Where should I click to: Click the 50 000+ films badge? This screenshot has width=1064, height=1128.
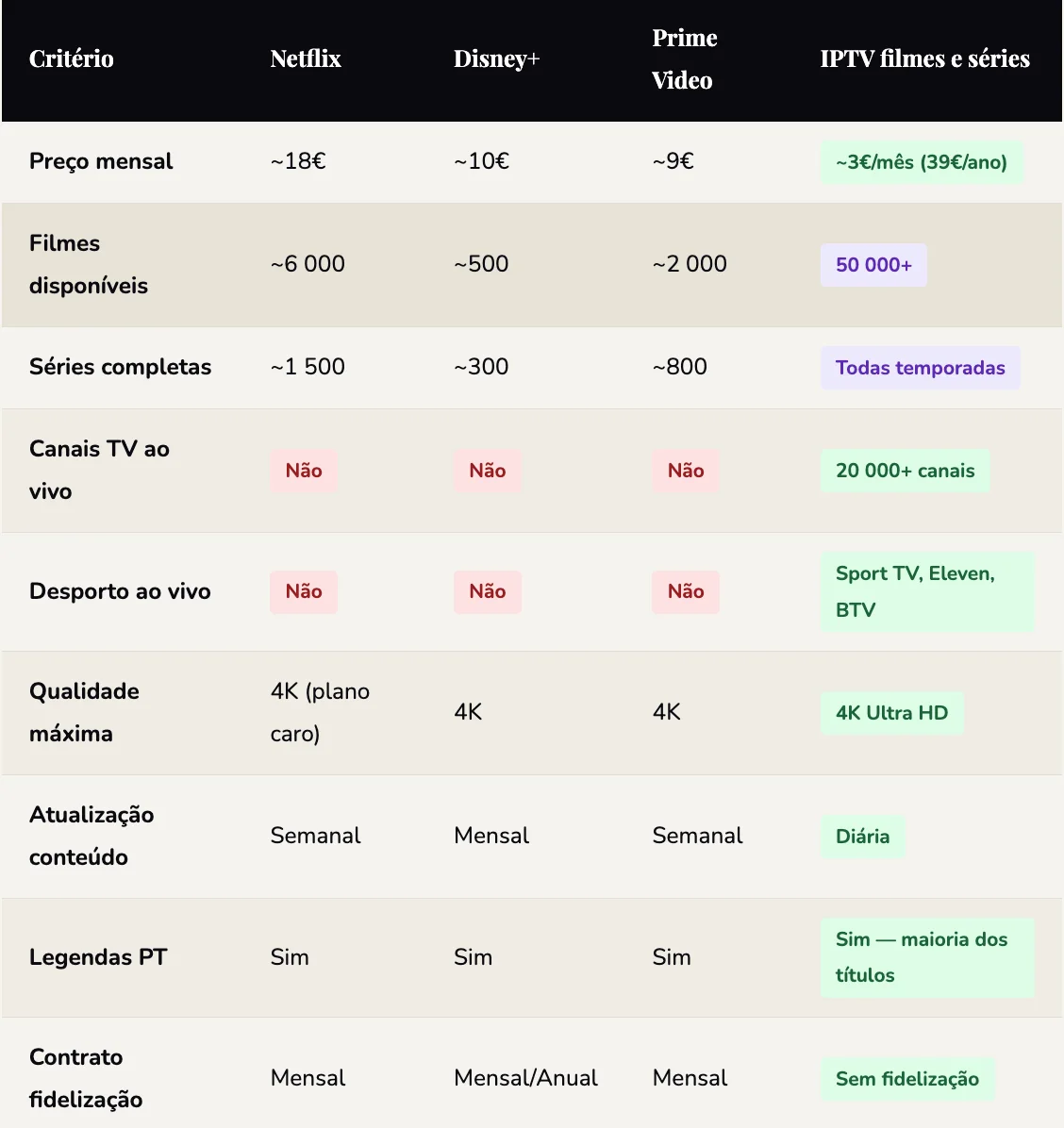pyautogui.click(x=873, y=265)
